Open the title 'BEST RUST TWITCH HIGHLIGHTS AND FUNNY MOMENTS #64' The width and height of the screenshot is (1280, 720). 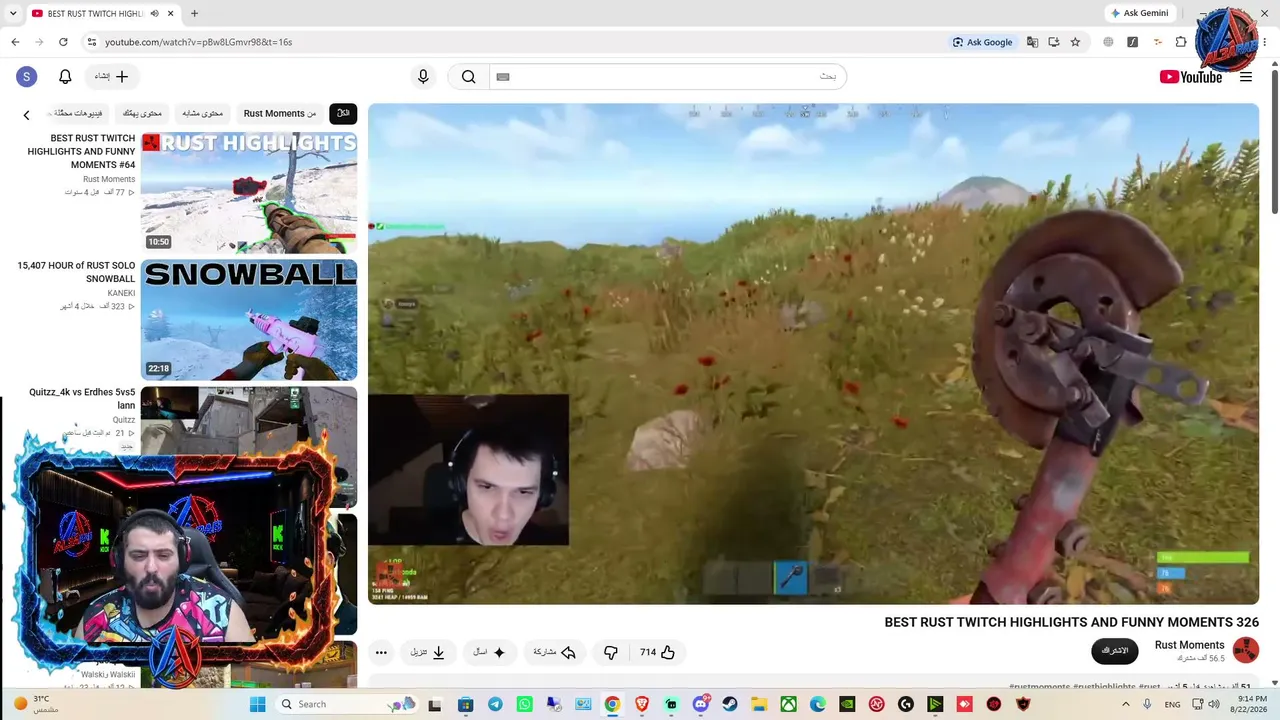tap(81, 151)
